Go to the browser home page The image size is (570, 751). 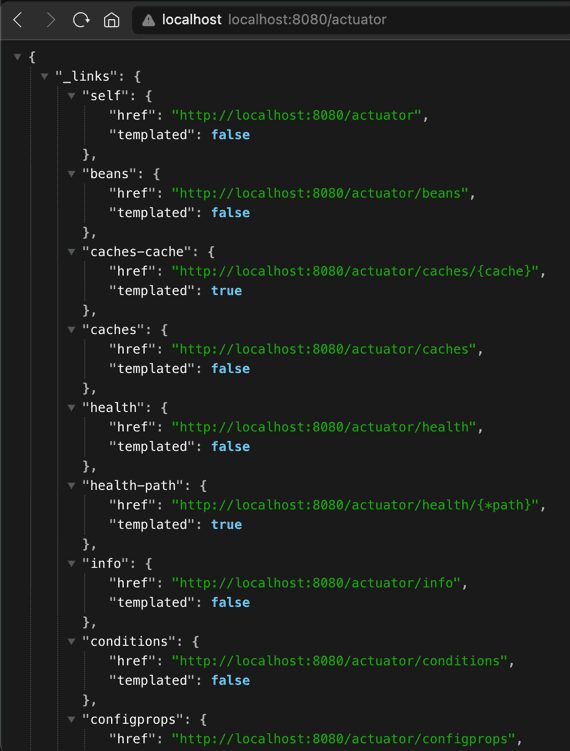pyautogui.click(x=112, y=20)
